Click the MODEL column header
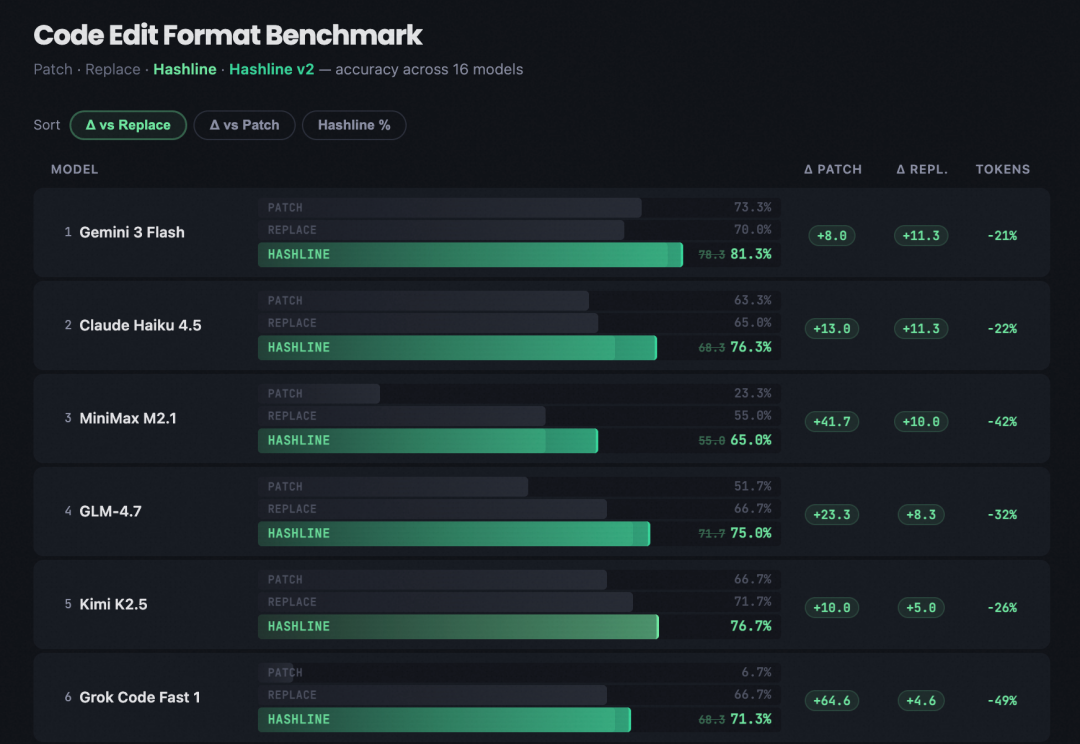1080x744 pixels. pos(74,169)
